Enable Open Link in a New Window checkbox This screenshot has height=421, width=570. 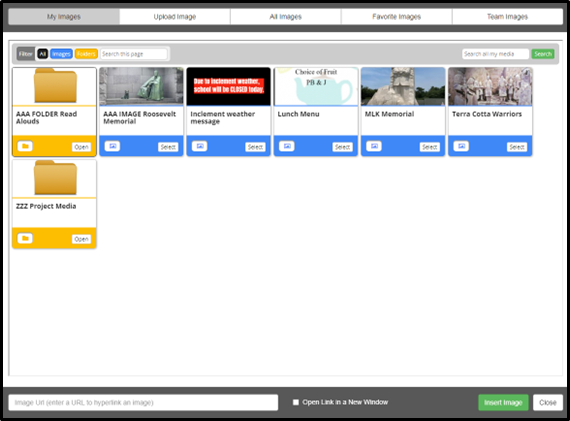tap(296, 402)
